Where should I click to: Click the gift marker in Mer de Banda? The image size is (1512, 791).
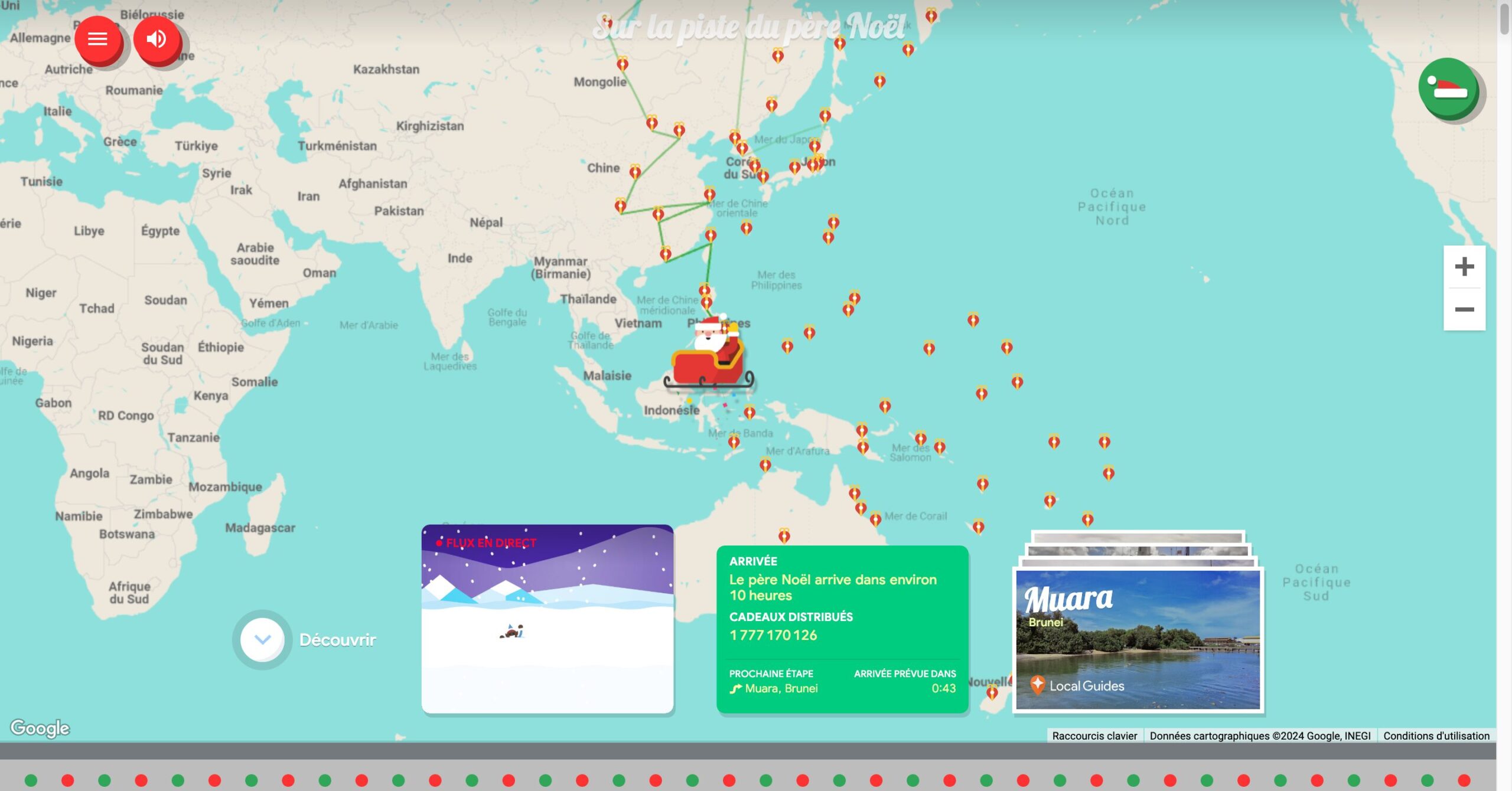734,441
